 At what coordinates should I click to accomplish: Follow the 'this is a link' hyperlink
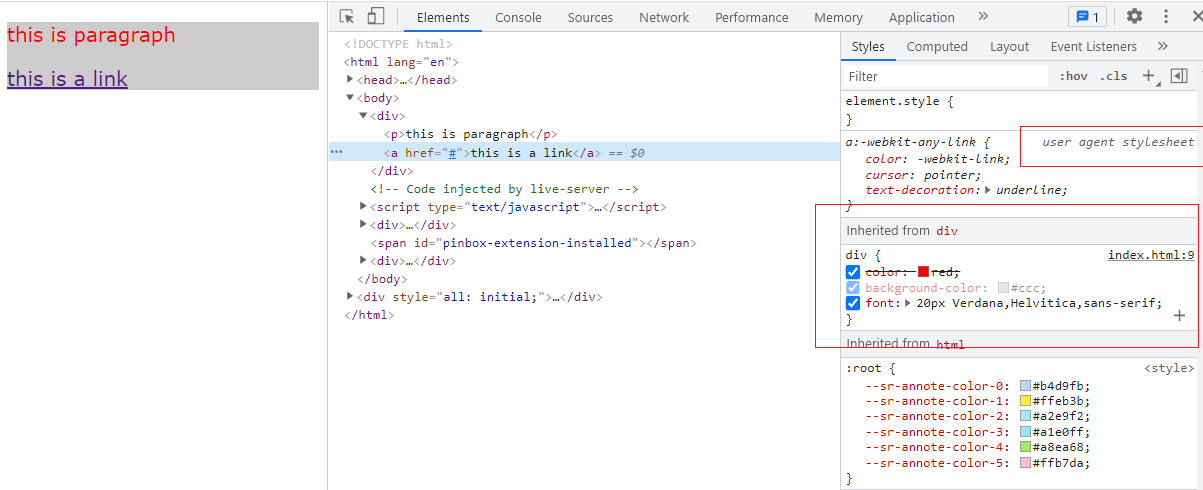pos(67,79)
